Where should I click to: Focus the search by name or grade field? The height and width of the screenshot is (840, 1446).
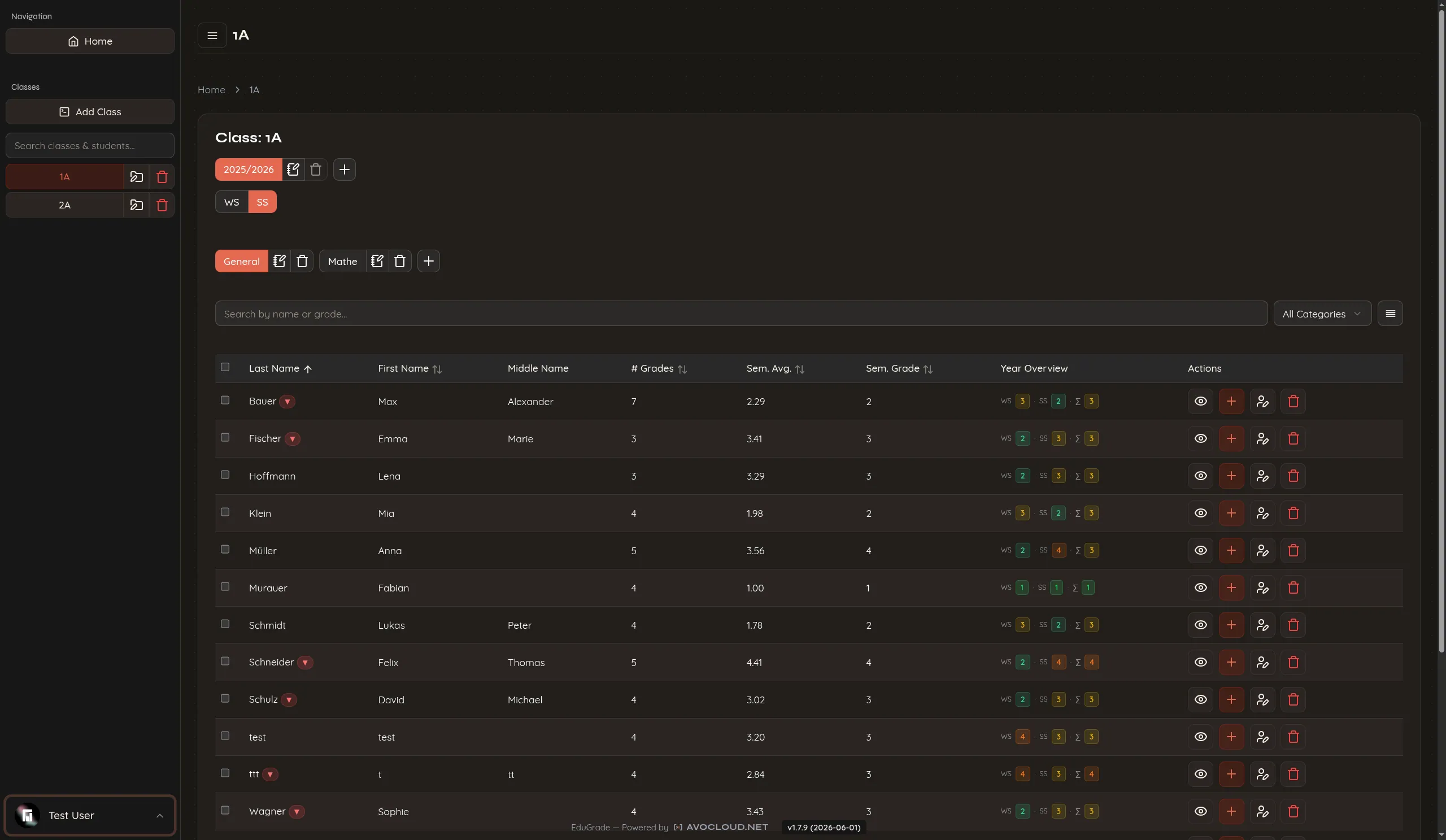742,314
